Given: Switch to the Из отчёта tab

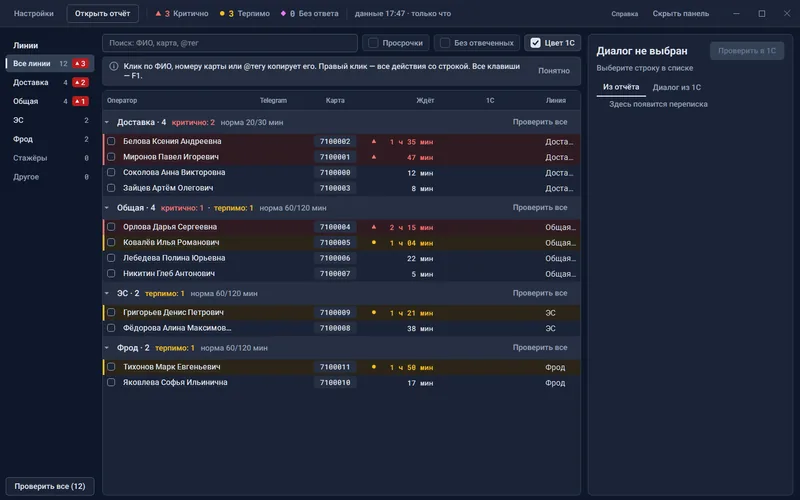Looking at the screenshot, I should [621, 87].
